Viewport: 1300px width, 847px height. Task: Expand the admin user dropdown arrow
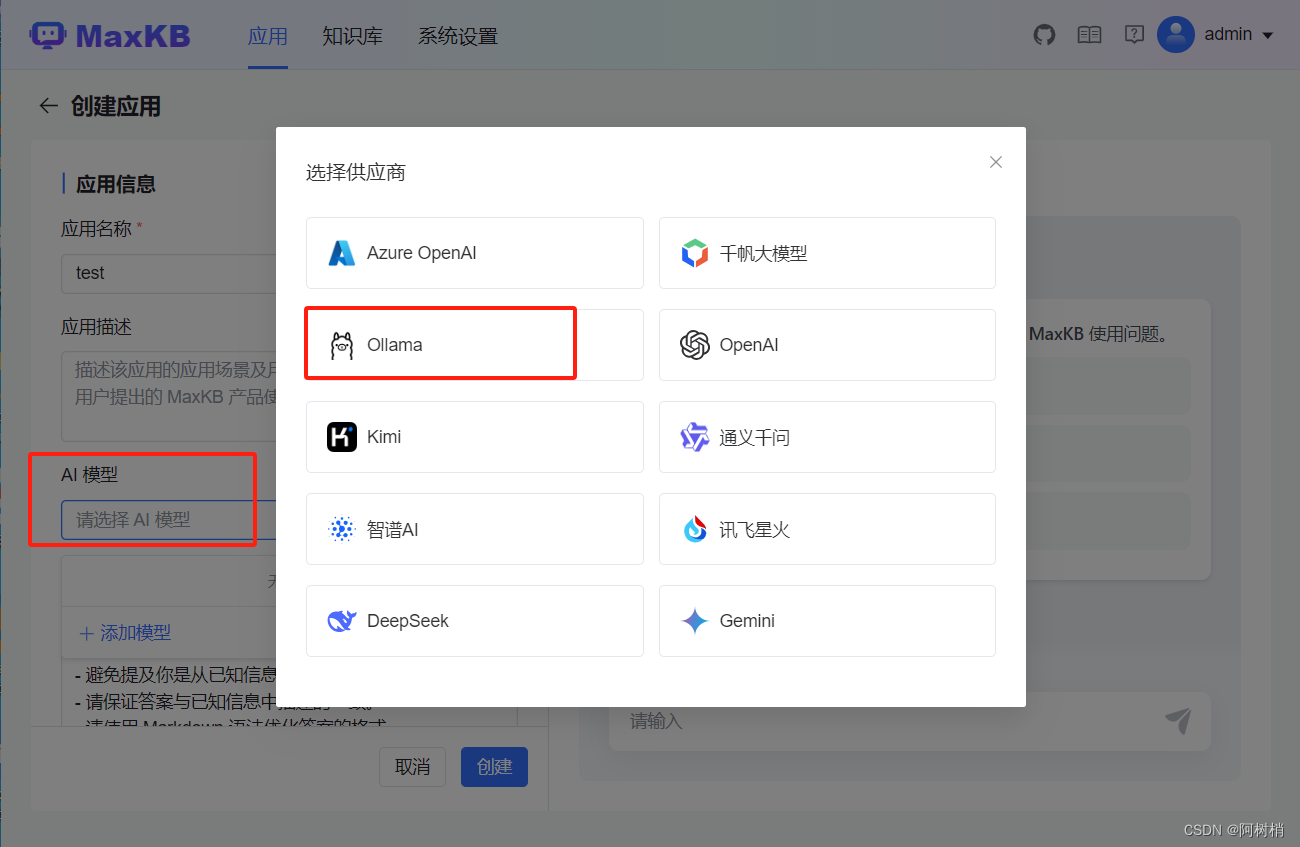coord(1268,35)
